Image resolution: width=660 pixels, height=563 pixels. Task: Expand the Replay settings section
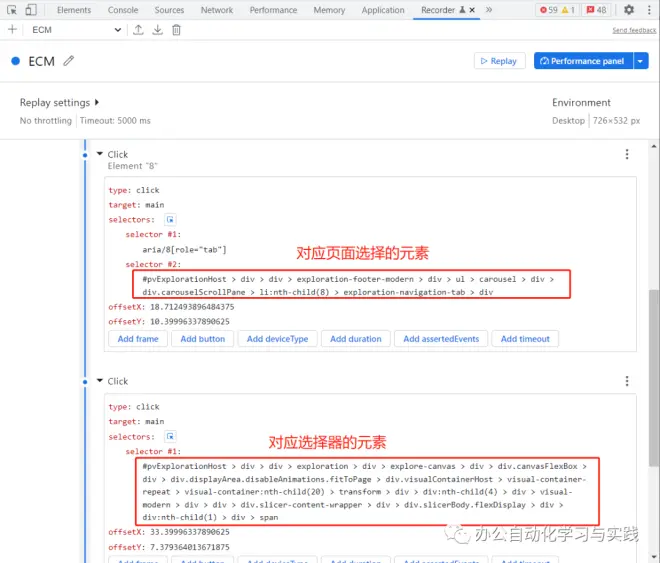tap(59, 103)
